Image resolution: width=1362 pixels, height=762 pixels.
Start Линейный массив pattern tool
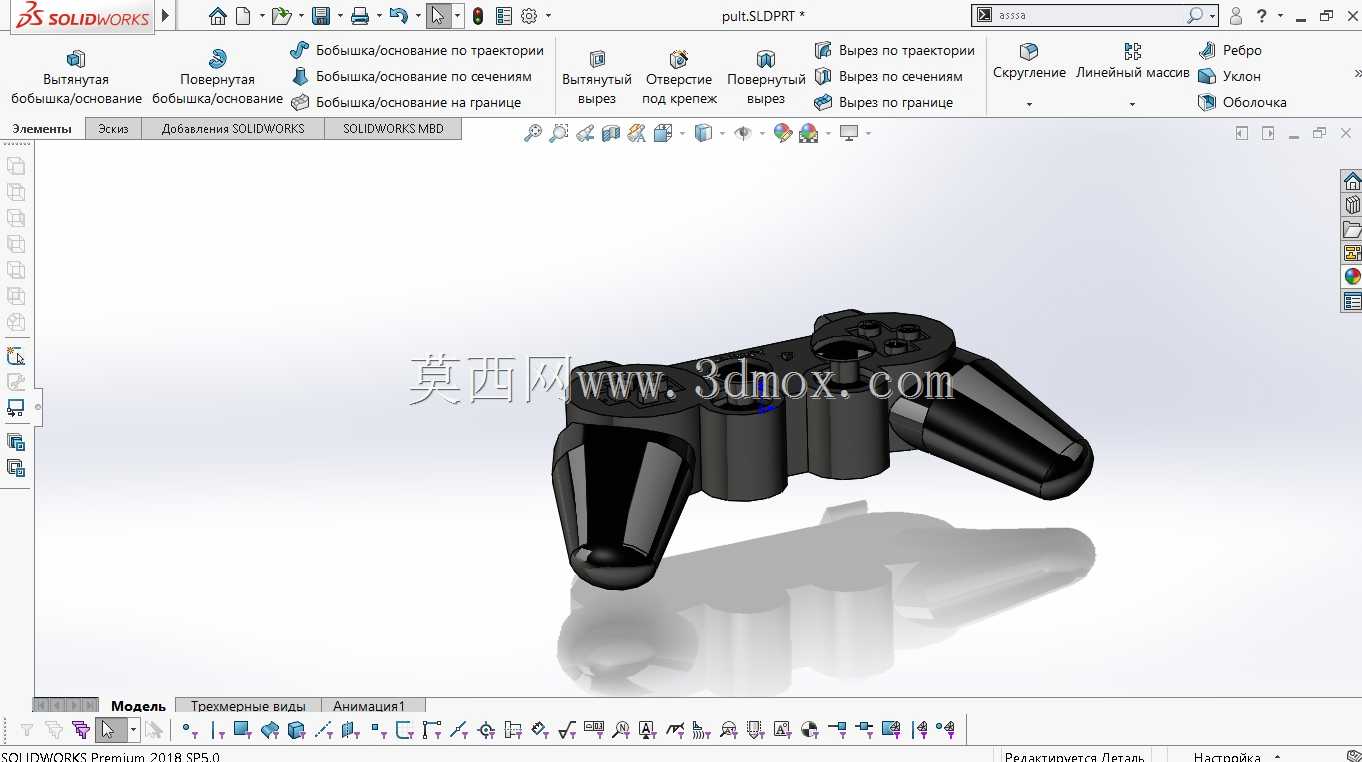click(1132, 62)
